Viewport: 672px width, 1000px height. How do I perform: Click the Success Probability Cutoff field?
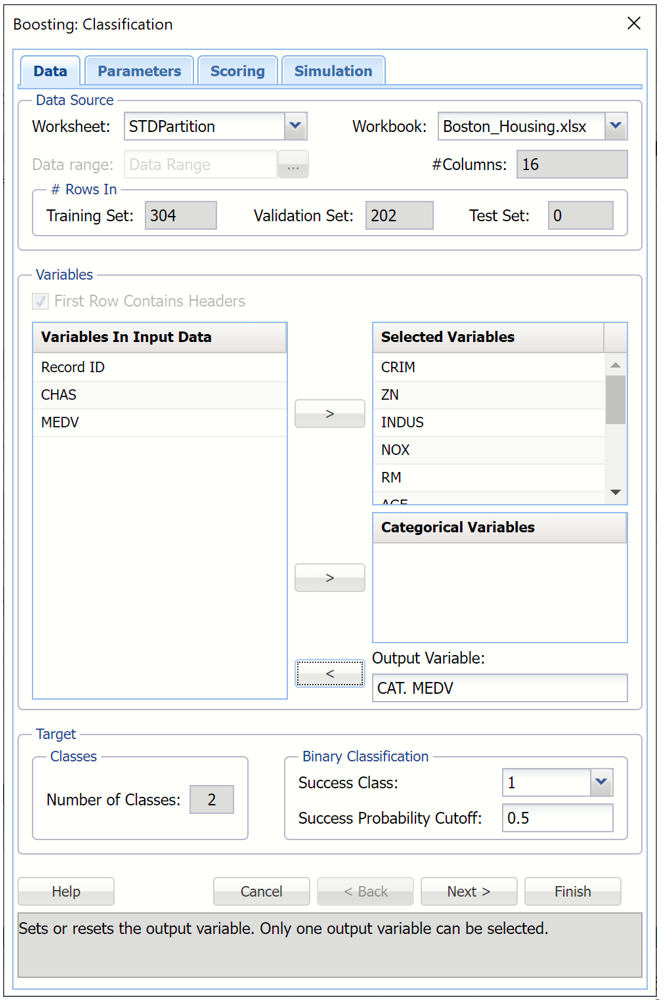tap(557, 818)
